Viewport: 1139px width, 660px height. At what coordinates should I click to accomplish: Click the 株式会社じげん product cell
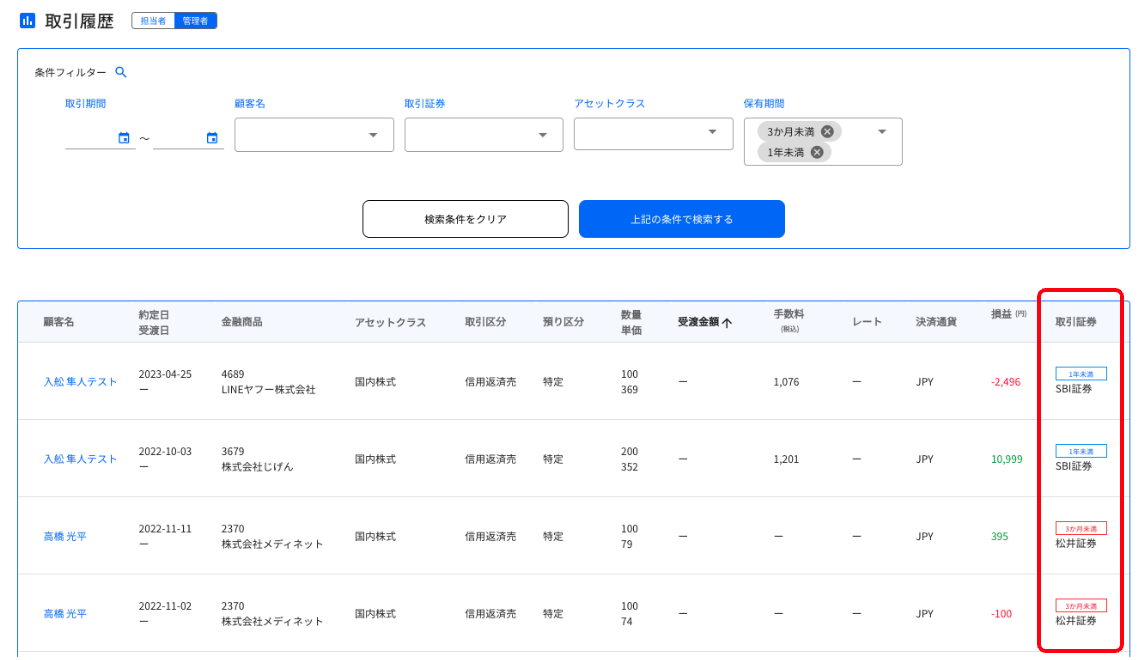[257, 467]
